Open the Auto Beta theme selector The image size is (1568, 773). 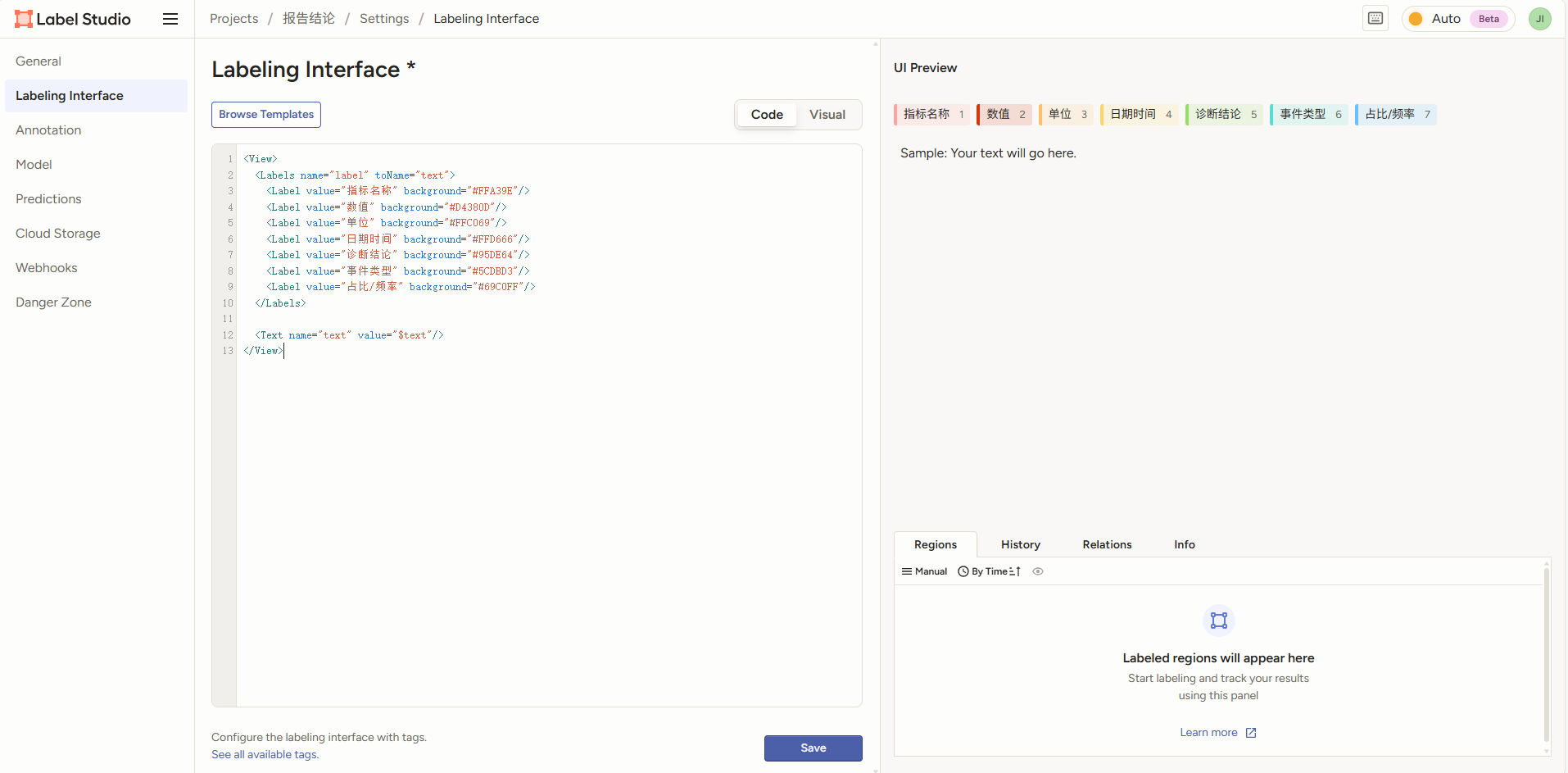(1458, 19)
